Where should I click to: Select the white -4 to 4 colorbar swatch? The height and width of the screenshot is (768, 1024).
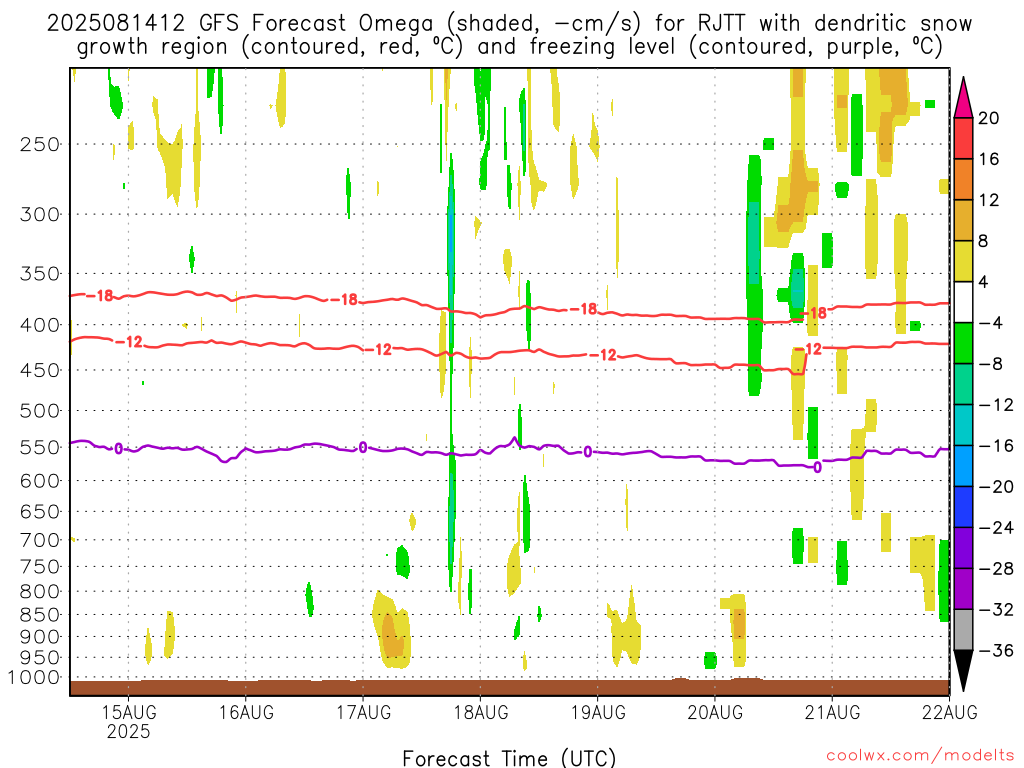click(x=963, y=302)
